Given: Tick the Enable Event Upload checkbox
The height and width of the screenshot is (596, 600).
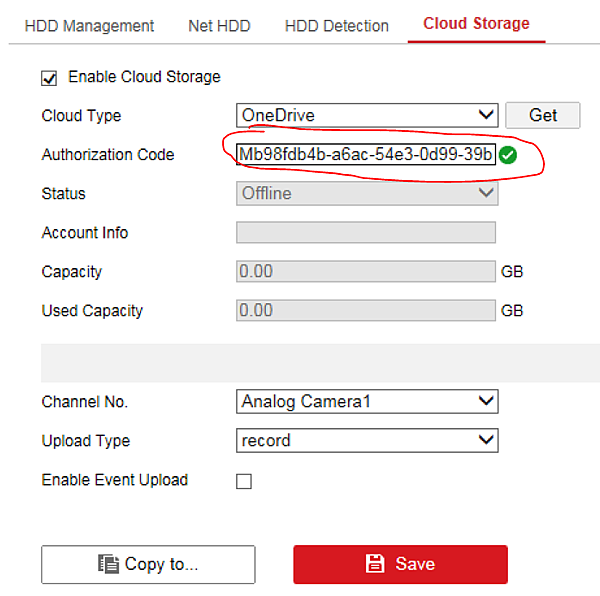Looking at the screenshot, I should tap(244, 481).
